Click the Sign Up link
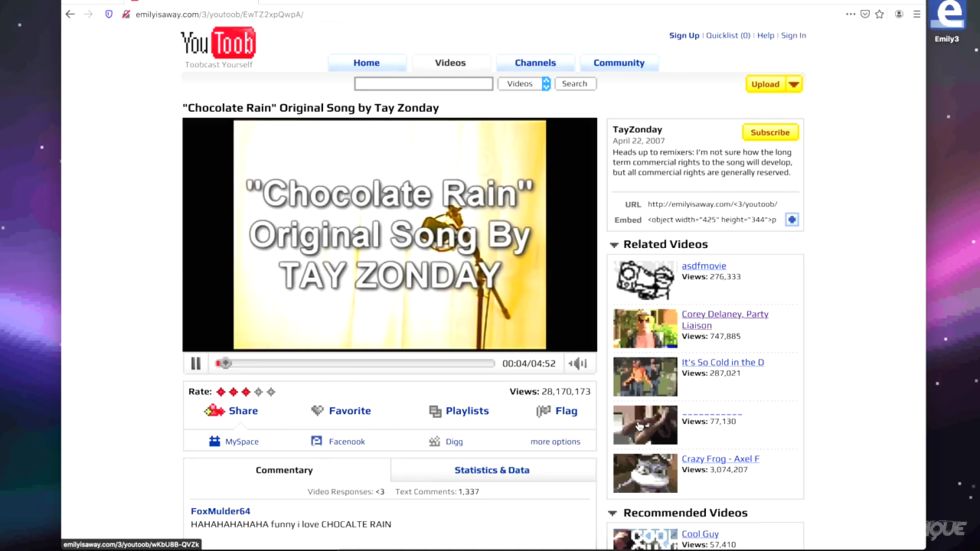 click(x=684, y=36)
